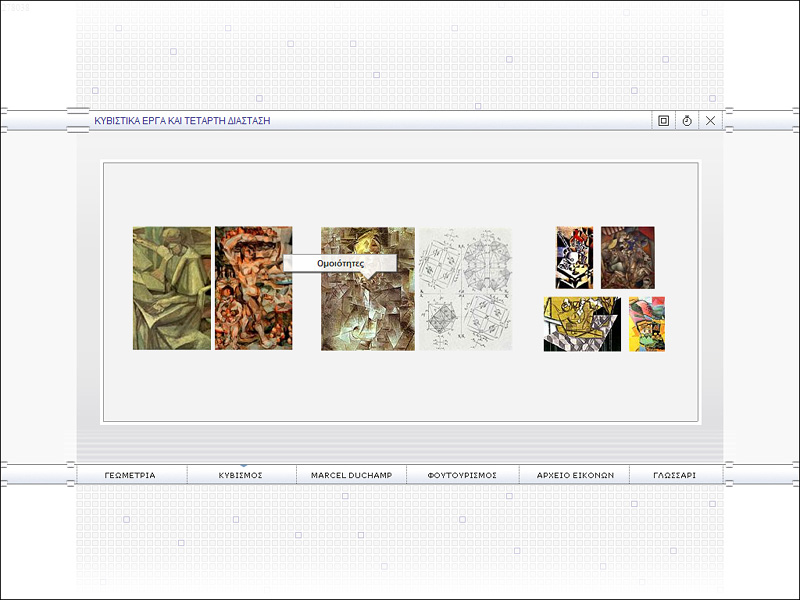Open the grey-brown analytic cubist painting
Viewport: 800px width, 600px height.
click(368, 289)
